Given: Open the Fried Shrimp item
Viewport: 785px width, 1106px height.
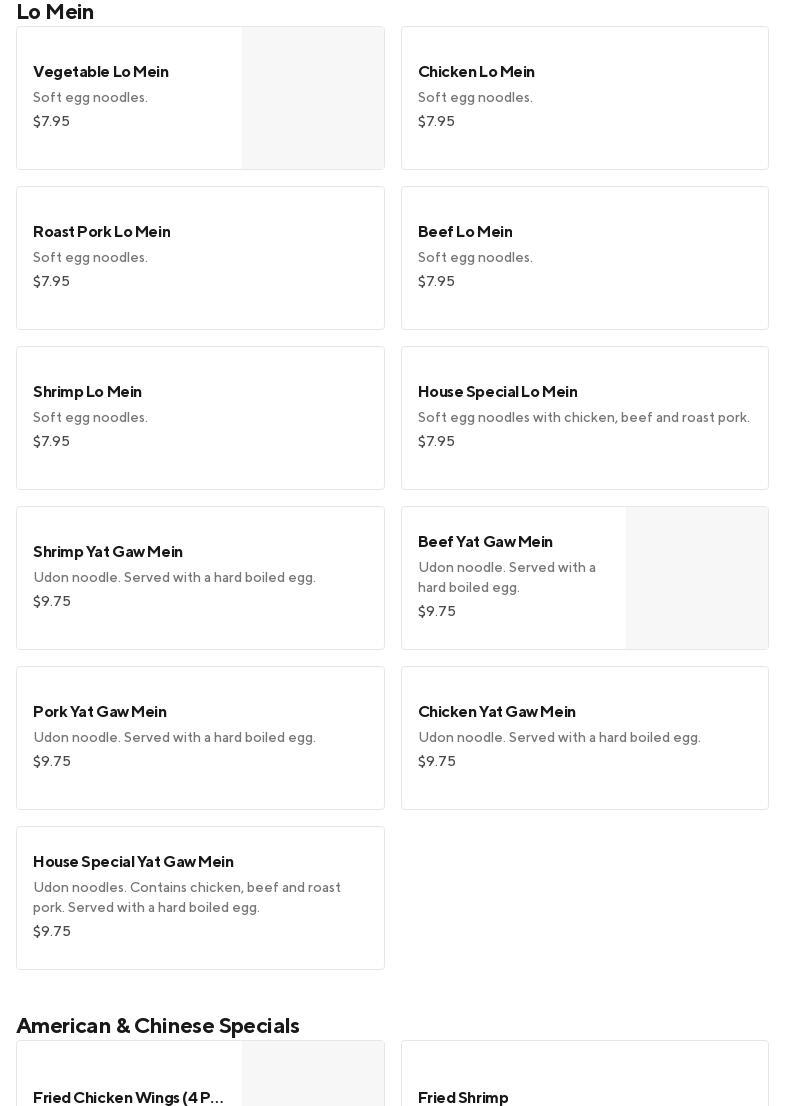Looking at the screenshot, I should click(463, 1097).
